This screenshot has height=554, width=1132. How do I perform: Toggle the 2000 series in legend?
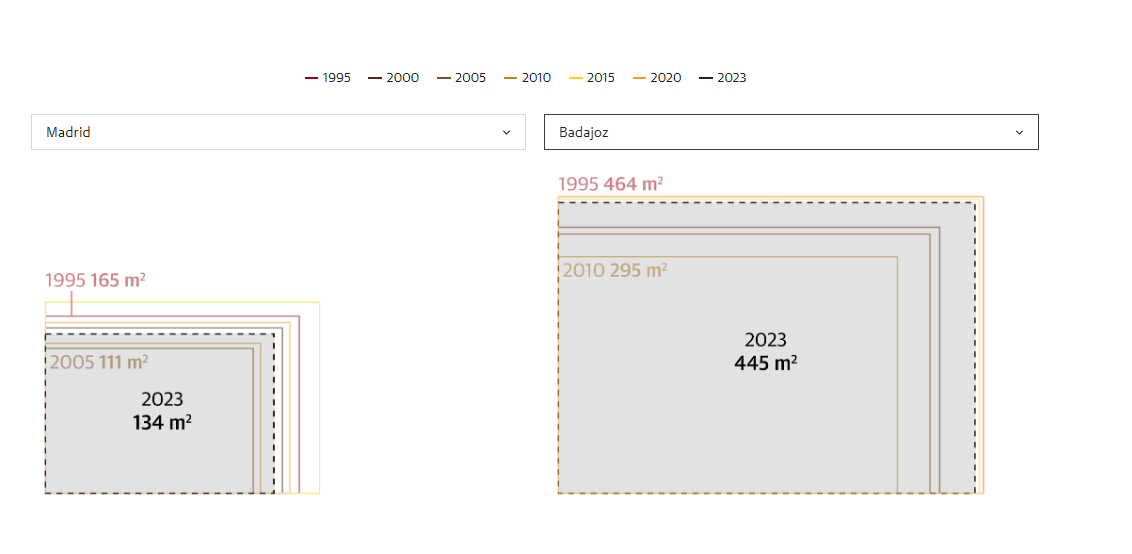pyautogui.click(x=403, y=78)
